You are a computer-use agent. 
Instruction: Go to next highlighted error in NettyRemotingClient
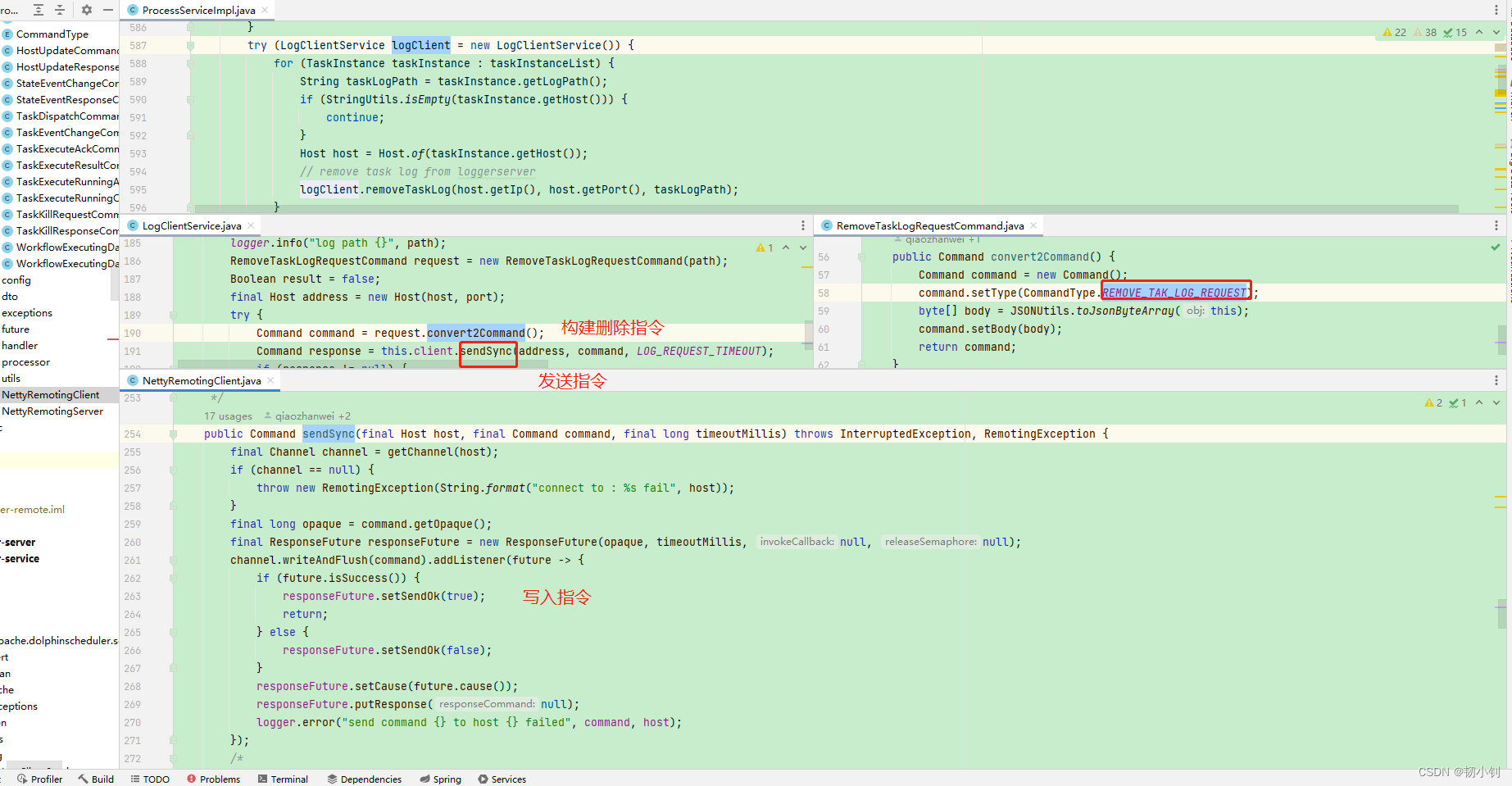tap(1496, 402)
